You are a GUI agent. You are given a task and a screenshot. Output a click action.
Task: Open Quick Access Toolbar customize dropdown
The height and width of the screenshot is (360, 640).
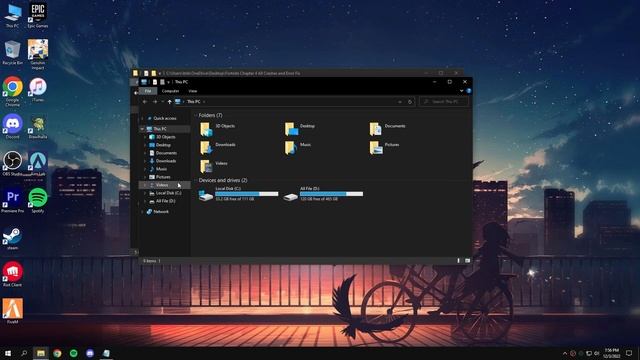[x=168, y=82]
